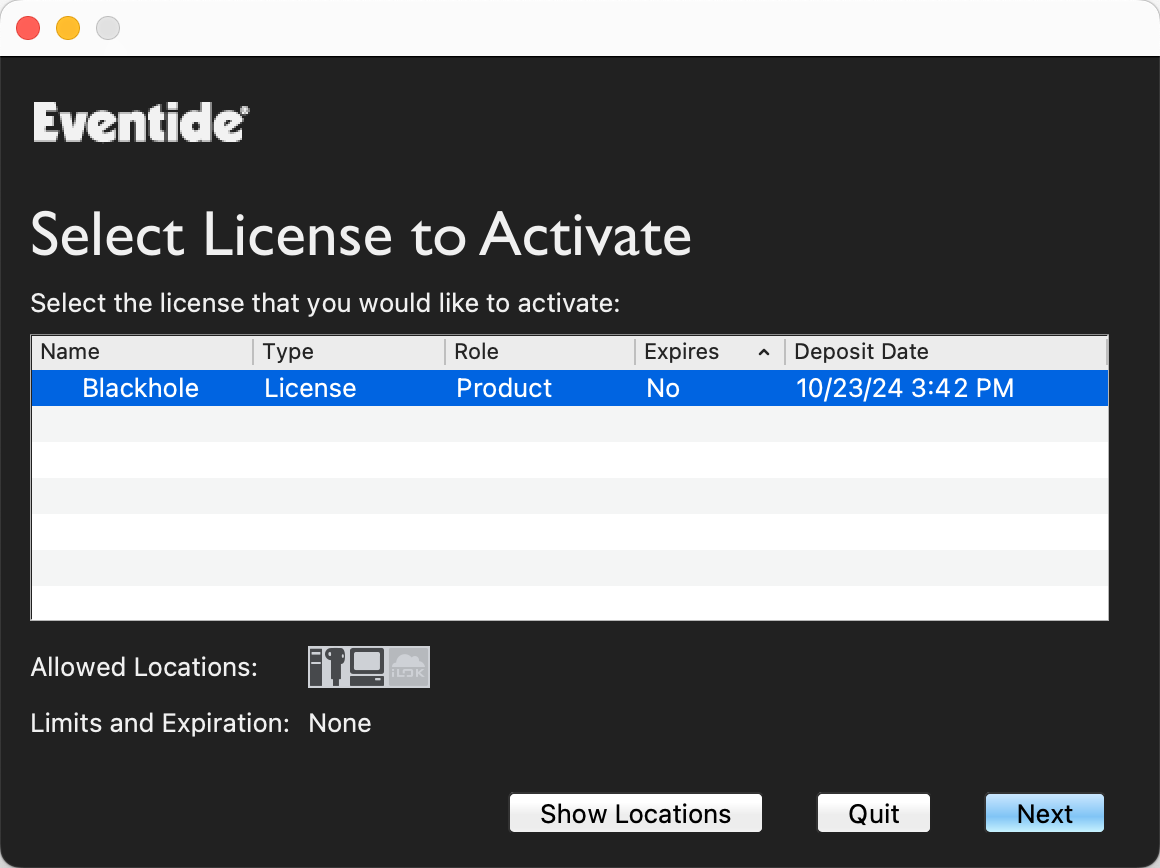Close the activation window with red button
The height and width of the screenshot is (868, 1160).
pyautogui.click(x=28, y=28)
